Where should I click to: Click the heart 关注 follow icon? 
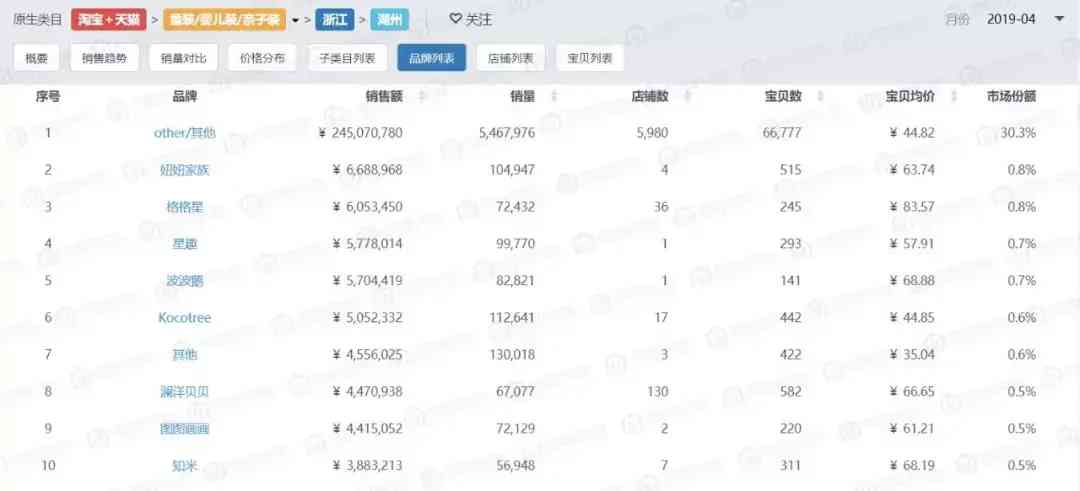(x=455, y=19)
